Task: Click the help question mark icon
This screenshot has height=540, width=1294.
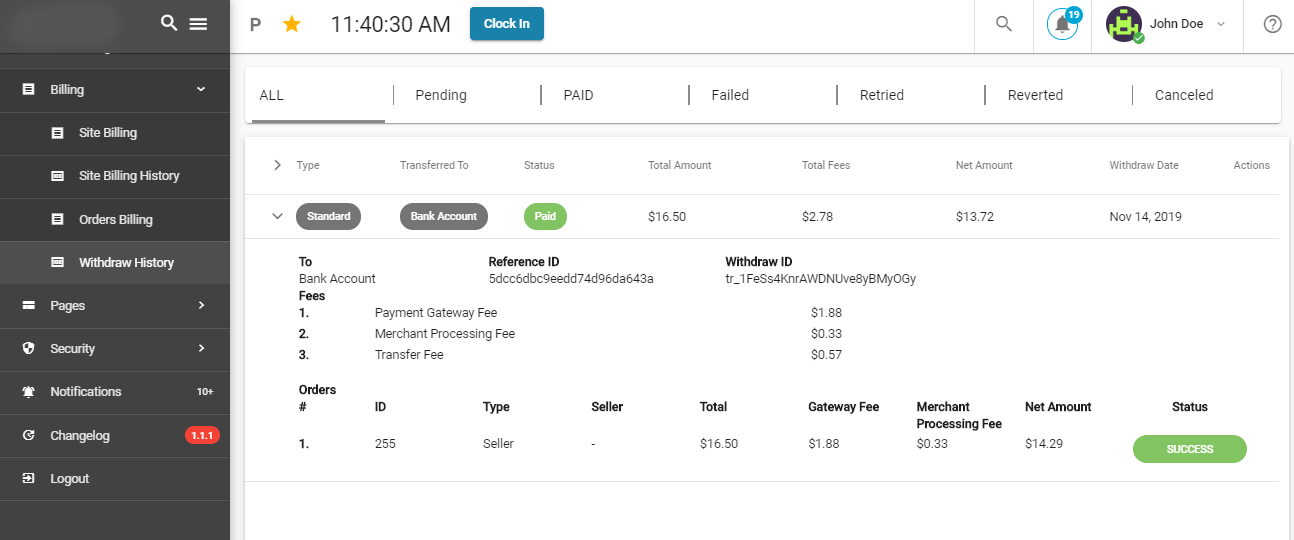Action: click(x=1272, y=24)
